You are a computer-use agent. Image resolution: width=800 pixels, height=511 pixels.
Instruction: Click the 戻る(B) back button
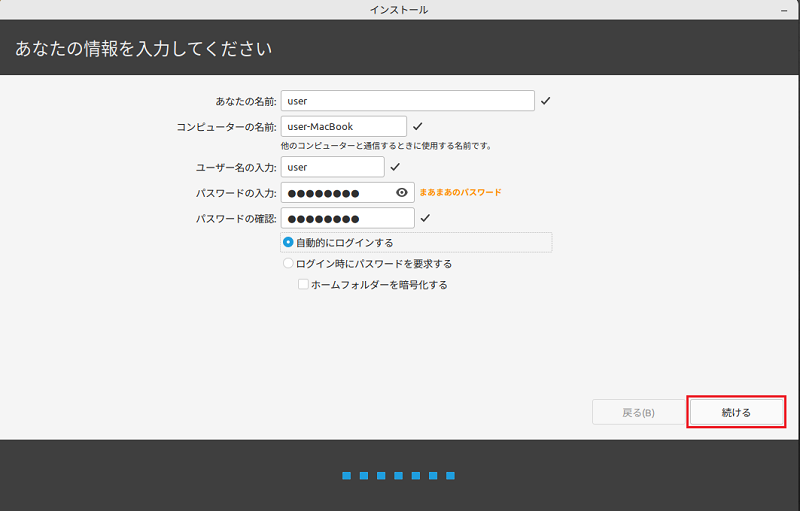point(638,412)
